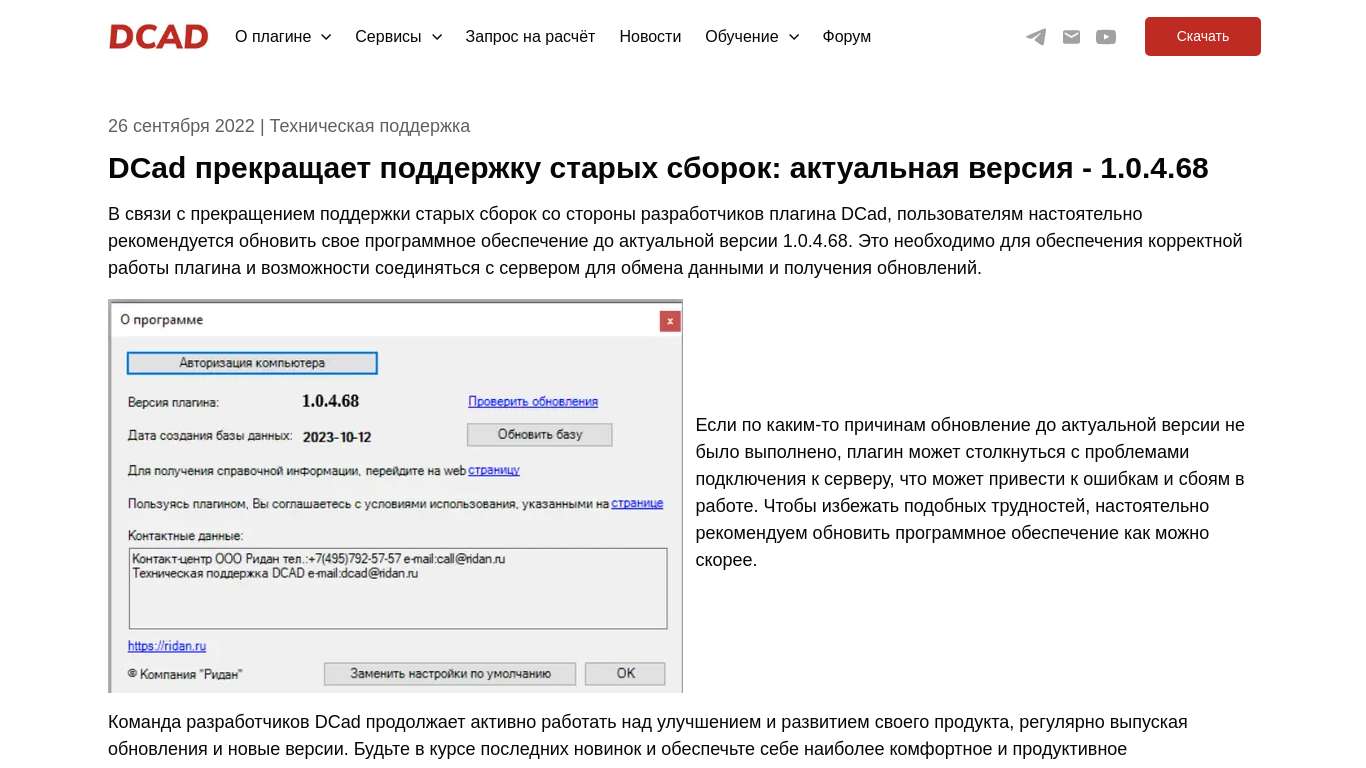Open the Telegram channel icon
Image resolution: width=1366 pixels, height=768 pixels.
tap(1035, 36)
